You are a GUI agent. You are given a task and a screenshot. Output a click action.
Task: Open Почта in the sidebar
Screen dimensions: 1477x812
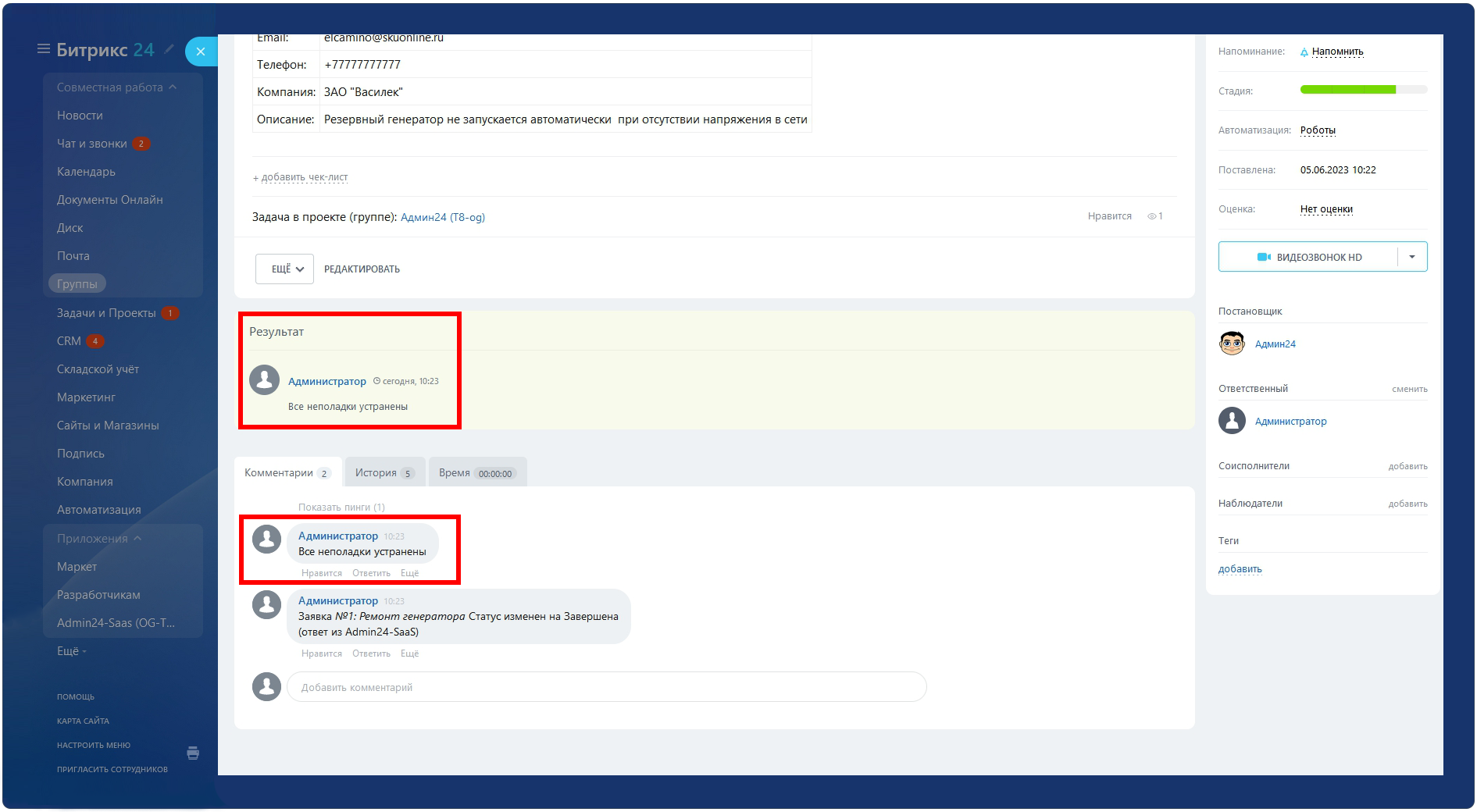73,256
